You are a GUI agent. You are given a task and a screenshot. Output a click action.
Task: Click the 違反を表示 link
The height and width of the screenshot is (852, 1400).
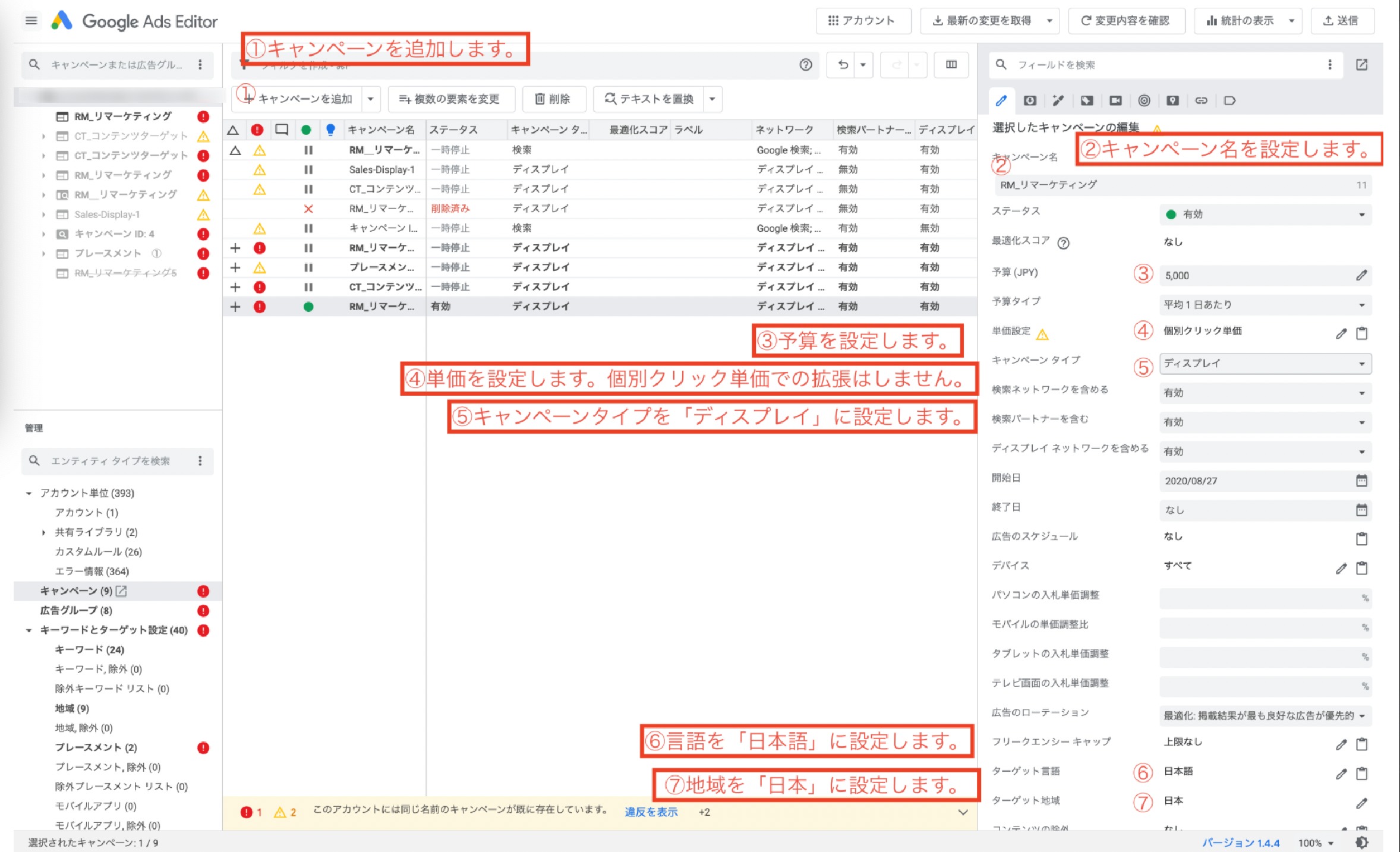point(651,812)
